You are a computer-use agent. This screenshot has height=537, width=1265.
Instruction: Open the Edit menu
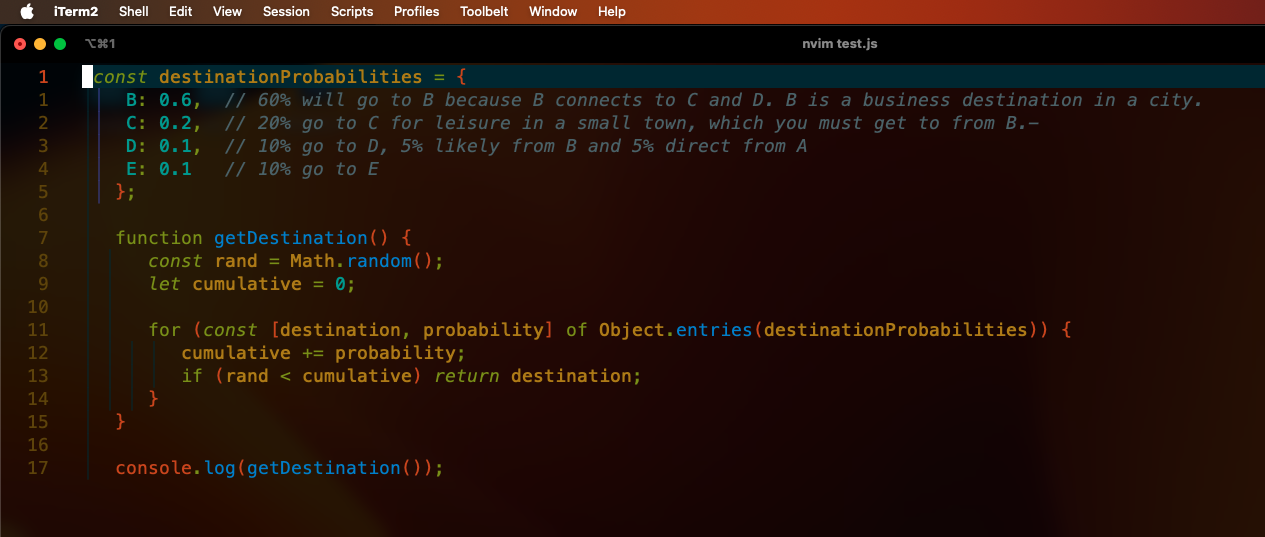pyautogui.click(x=181, y=11)
